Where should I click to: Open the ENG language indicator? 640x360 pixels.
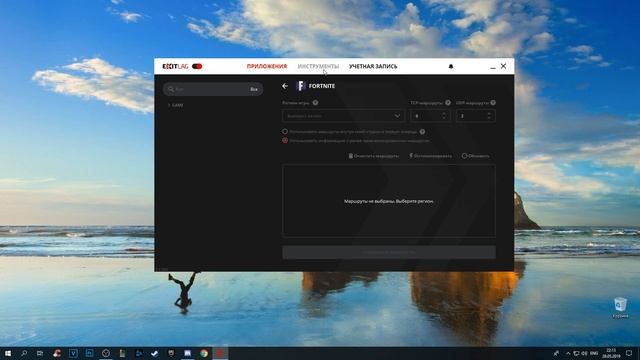[594, 353]
